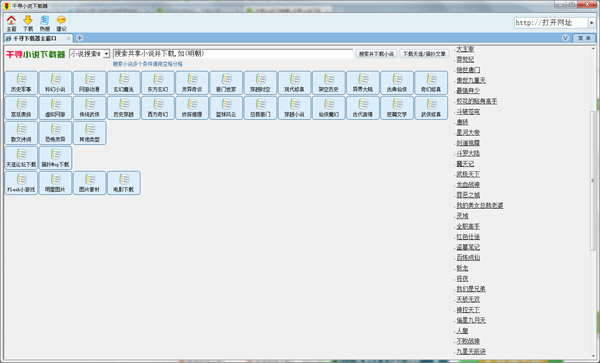Go to the home page (主页)

(11, 23)
